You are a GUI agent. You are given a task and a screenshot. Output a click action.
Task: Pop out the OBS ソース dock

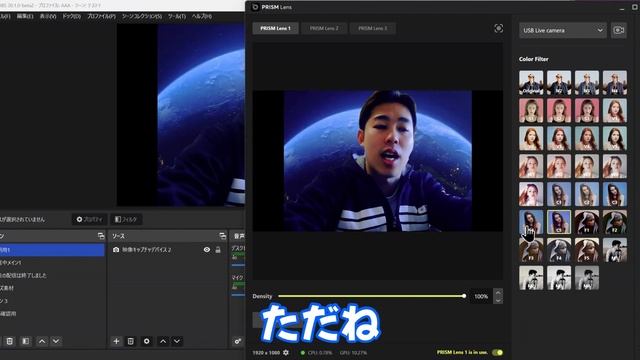point(222,236)
